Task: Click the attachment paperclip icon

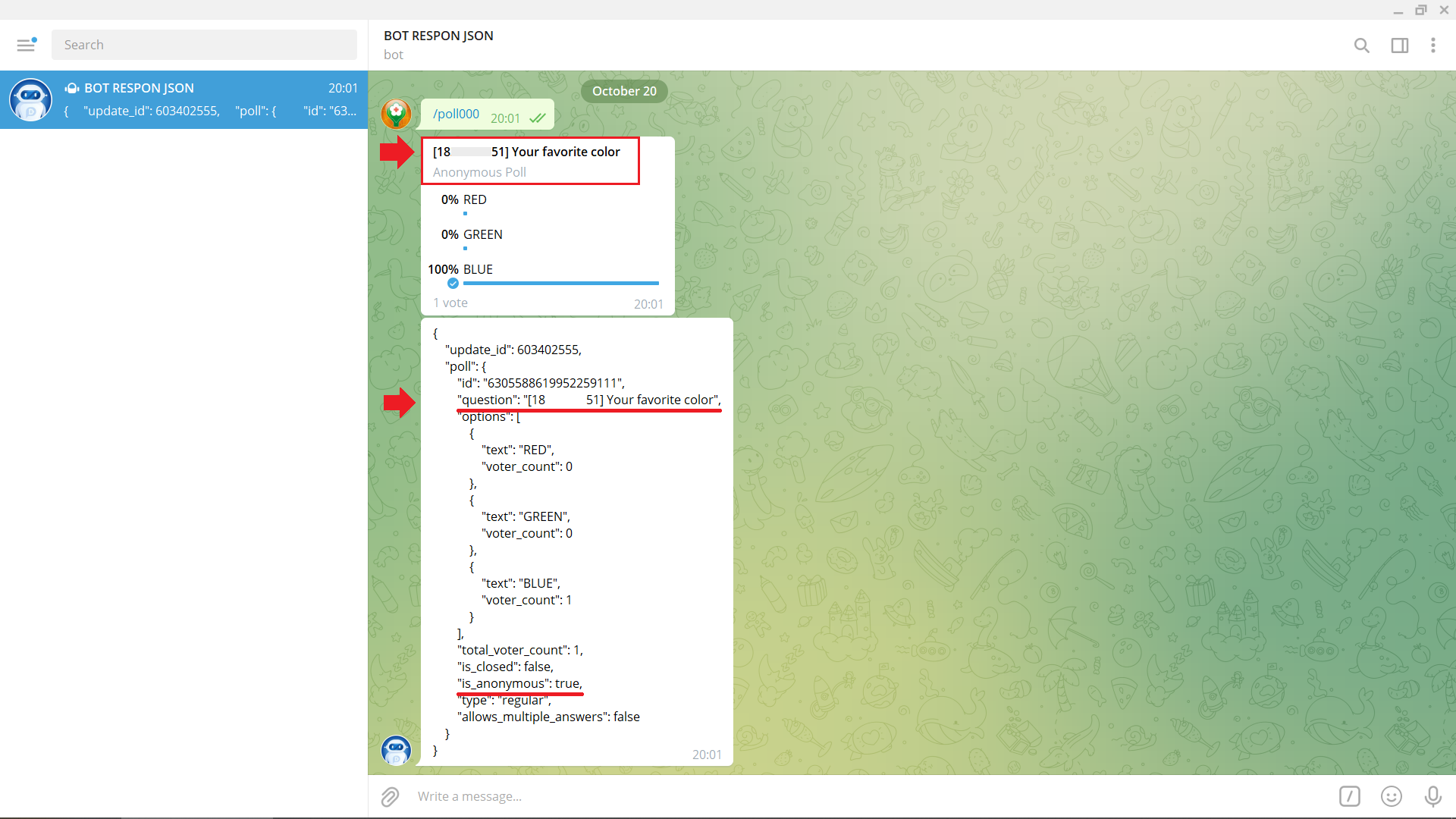Action: [391, 796]
